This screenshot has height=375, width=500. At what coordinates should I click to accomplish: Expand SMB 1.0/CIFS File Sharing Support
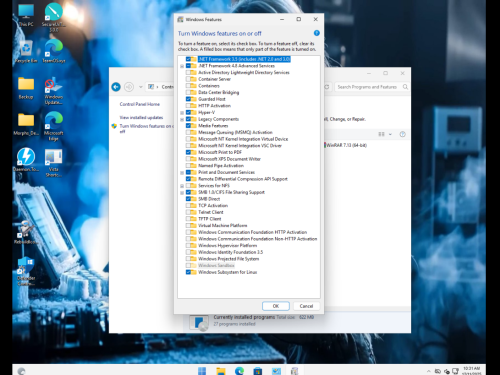[182, 193]
